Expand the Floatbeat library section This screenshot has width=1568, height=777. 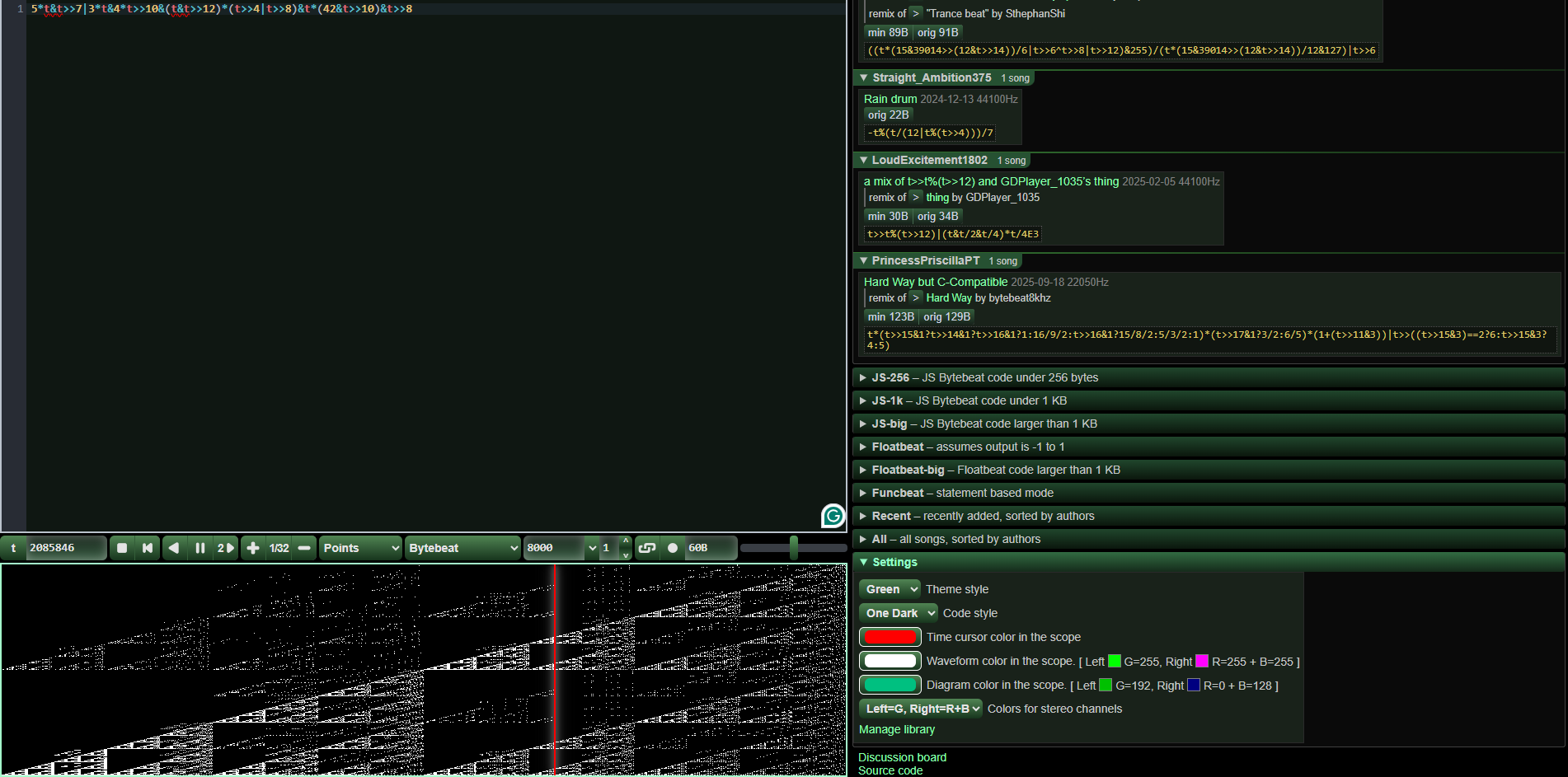898,447
